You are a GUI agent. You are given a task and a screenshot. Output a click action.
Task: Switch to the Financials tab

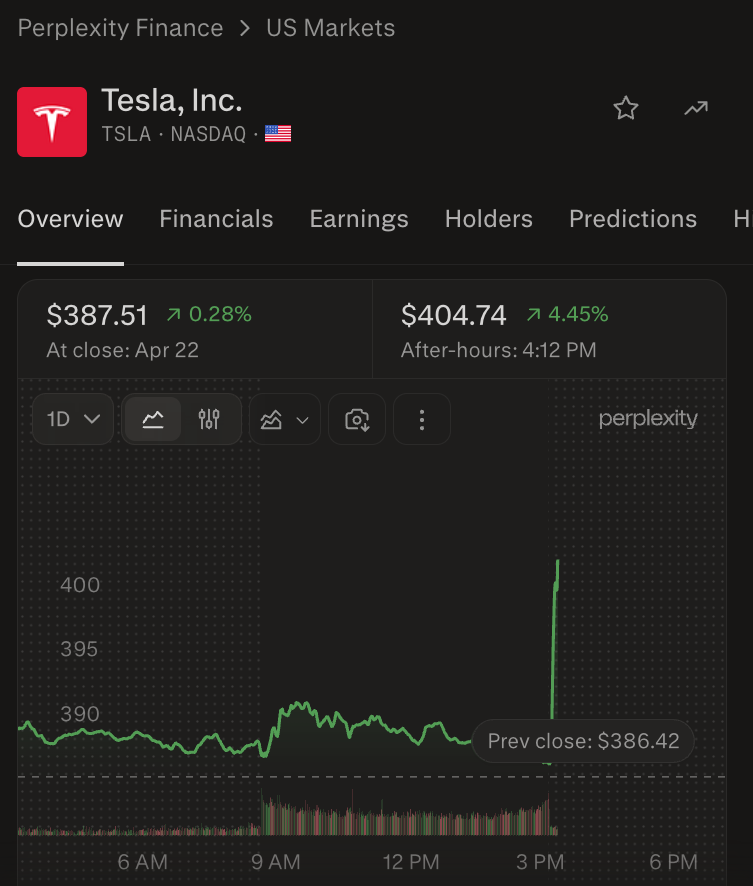point(216,219)
